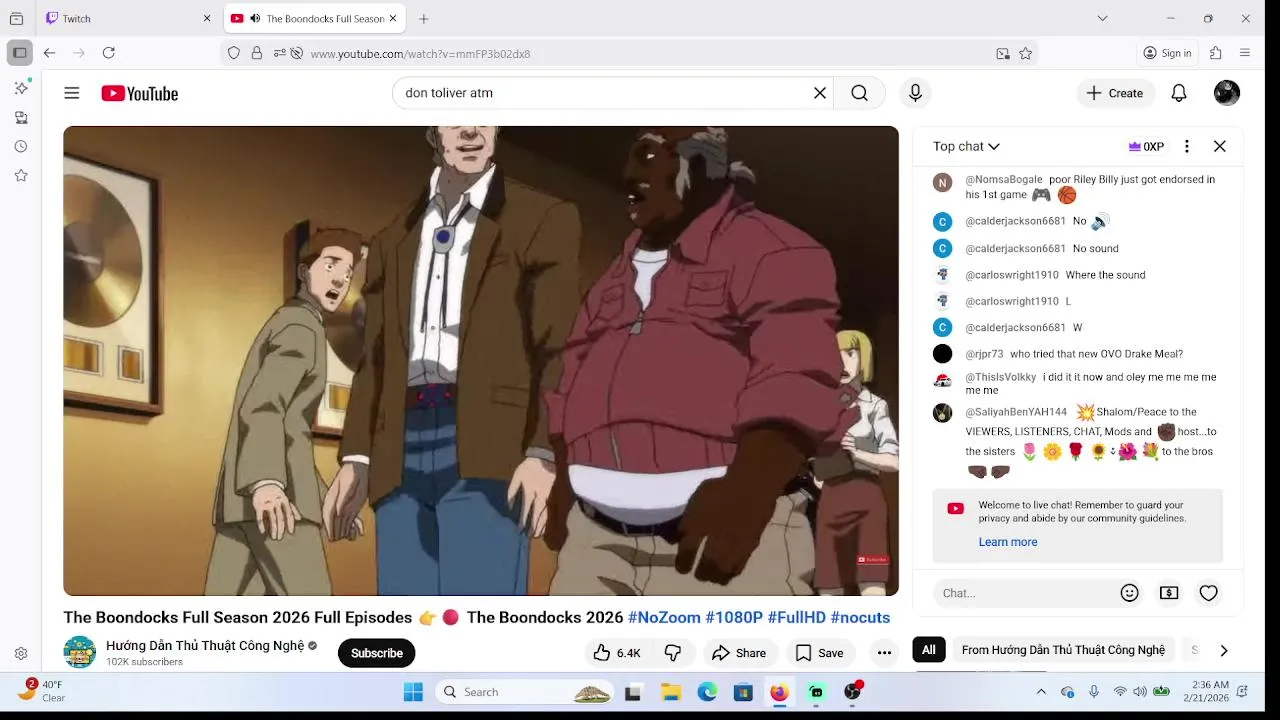Open Microsoft Edge from the taskbar
This screenshot has height=720, width=1280.
tap(707, 692)
